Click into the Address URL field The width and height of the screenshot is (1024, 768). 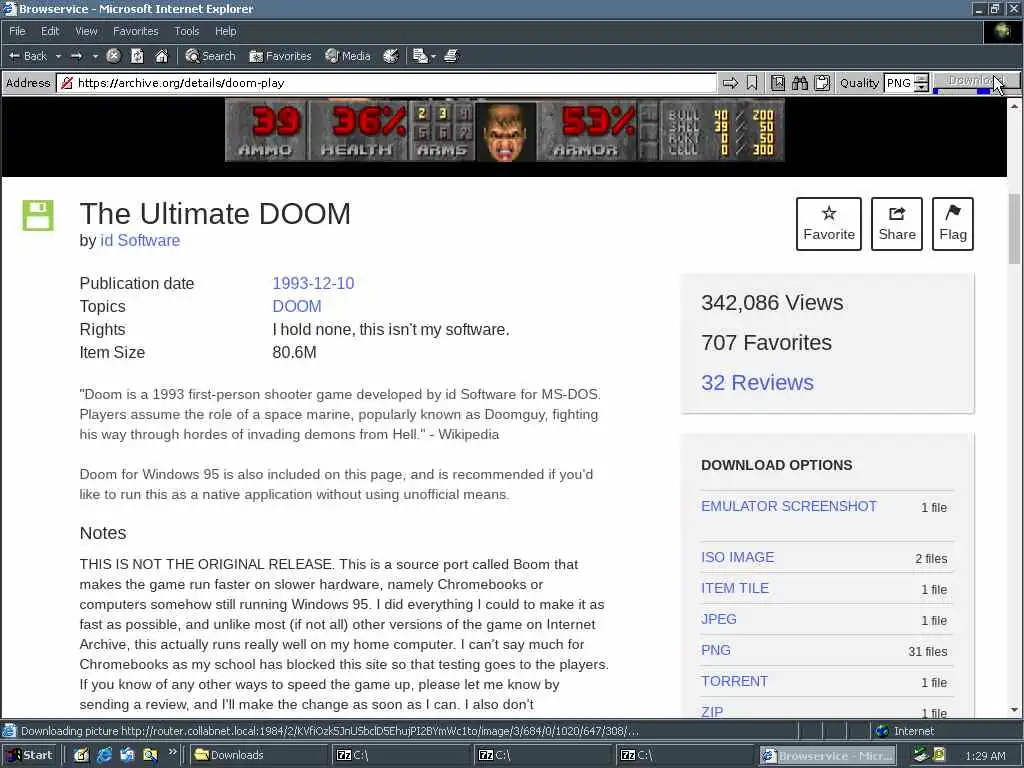click(x=386, y=83)
